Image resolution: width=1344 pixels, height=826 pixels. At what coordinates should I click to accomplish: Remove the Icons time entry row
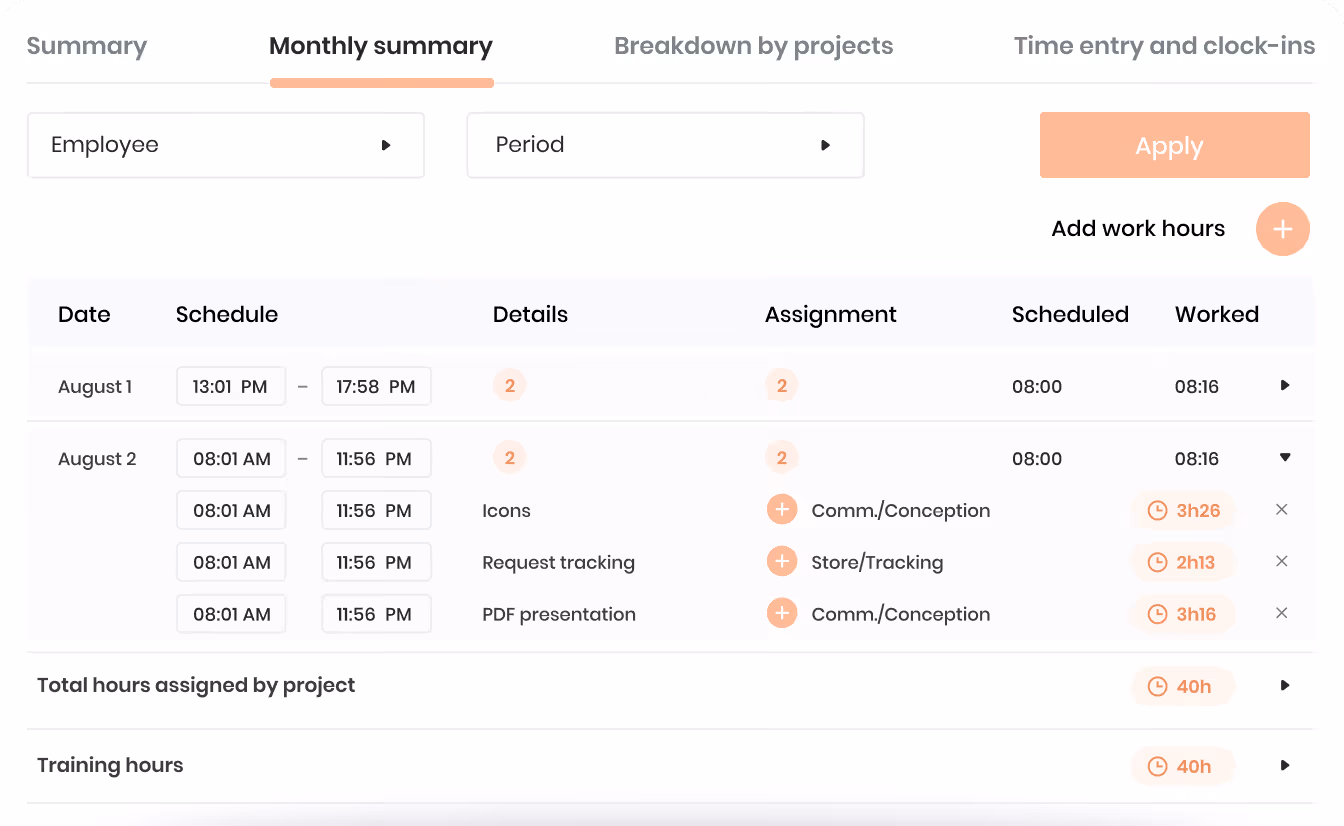pos(1282,510)
